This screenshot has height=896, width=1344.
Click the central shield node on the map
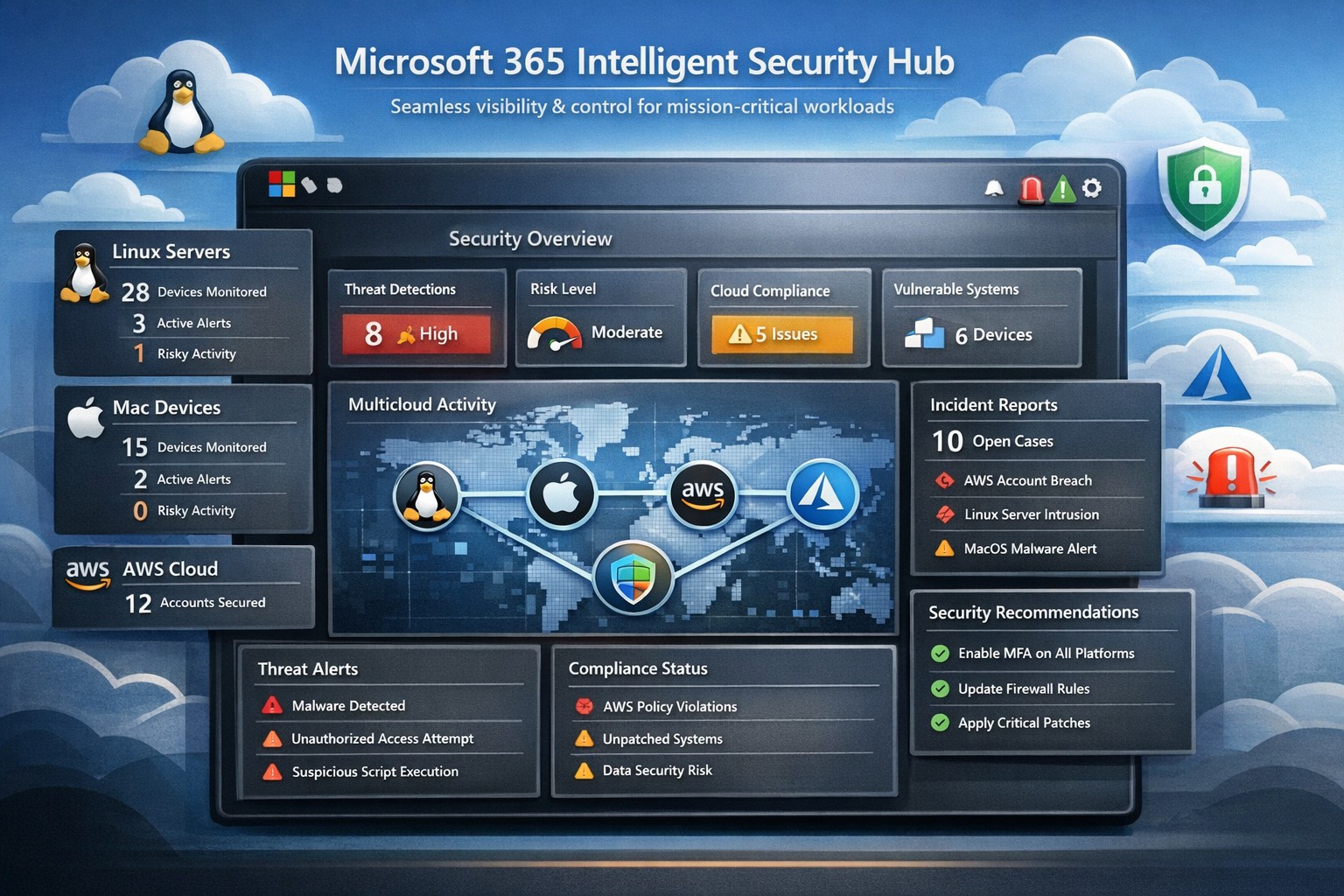click(x=633, y=578)
